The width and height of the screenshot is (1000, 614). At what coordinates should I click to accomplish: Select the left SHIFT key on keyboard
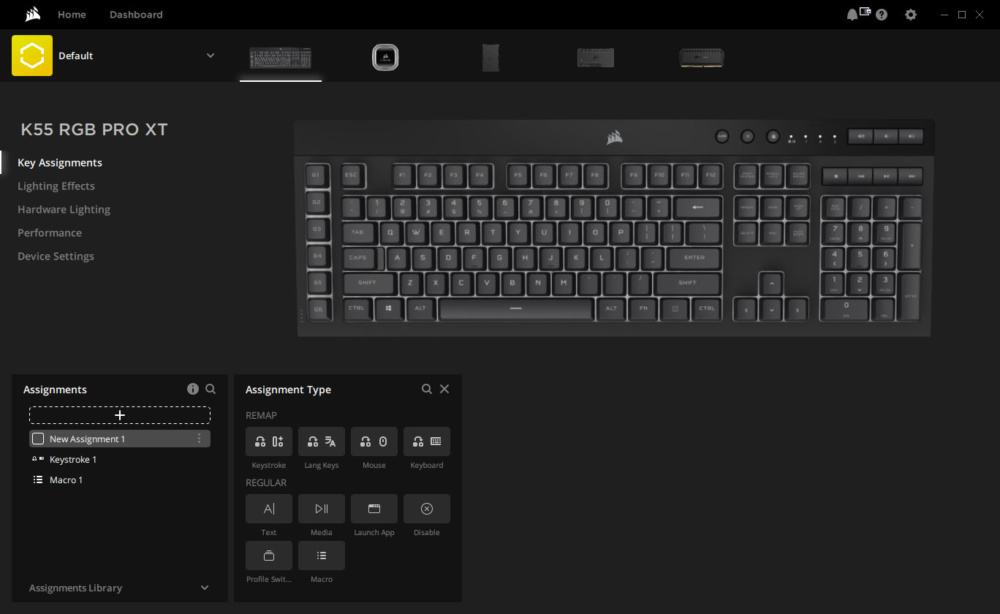[x=368, y=284]
